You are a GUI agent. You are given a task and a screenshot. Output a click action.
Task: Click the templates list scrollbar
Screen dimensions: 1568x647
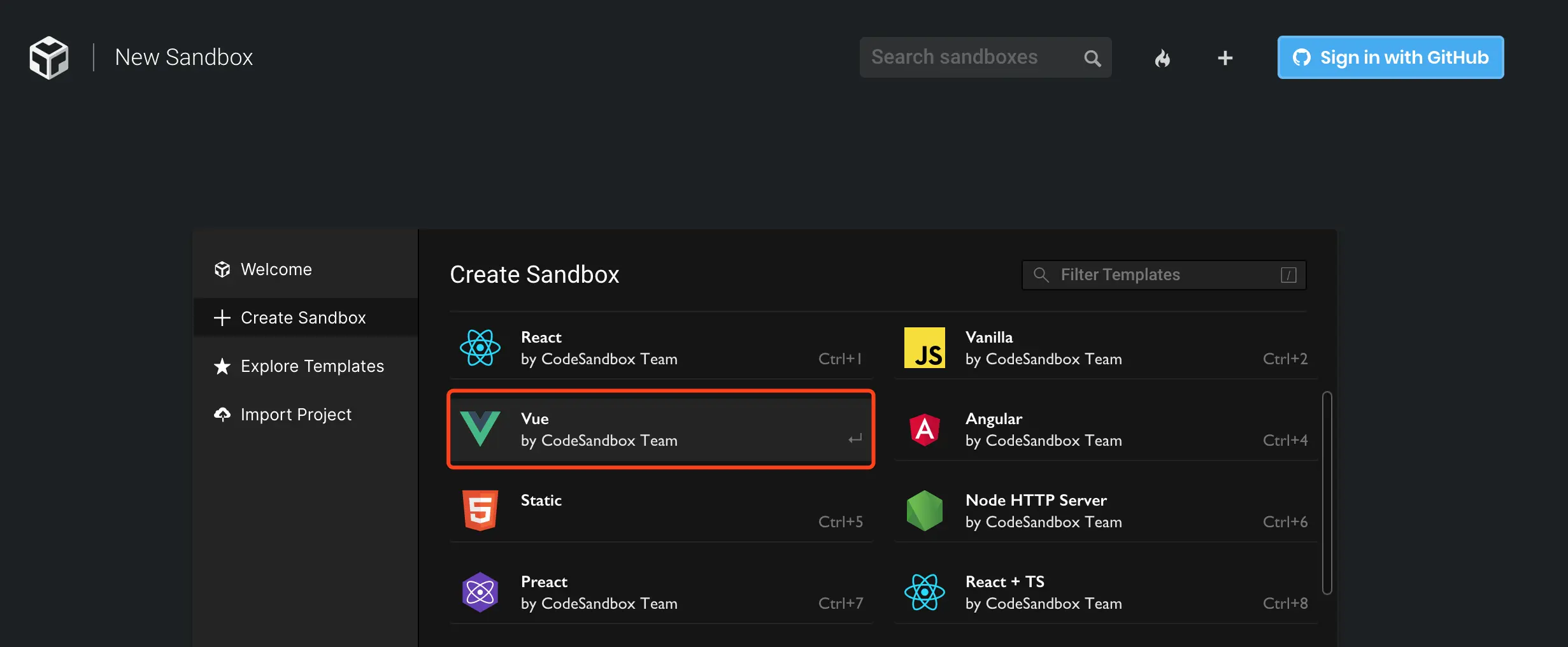(x=1327, y=493)
